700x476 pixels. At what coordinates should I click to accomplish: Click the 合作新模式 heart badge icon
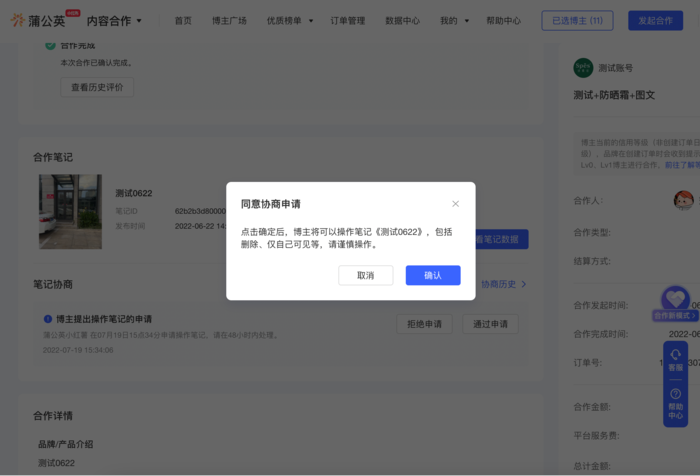(x=675, y=300)
